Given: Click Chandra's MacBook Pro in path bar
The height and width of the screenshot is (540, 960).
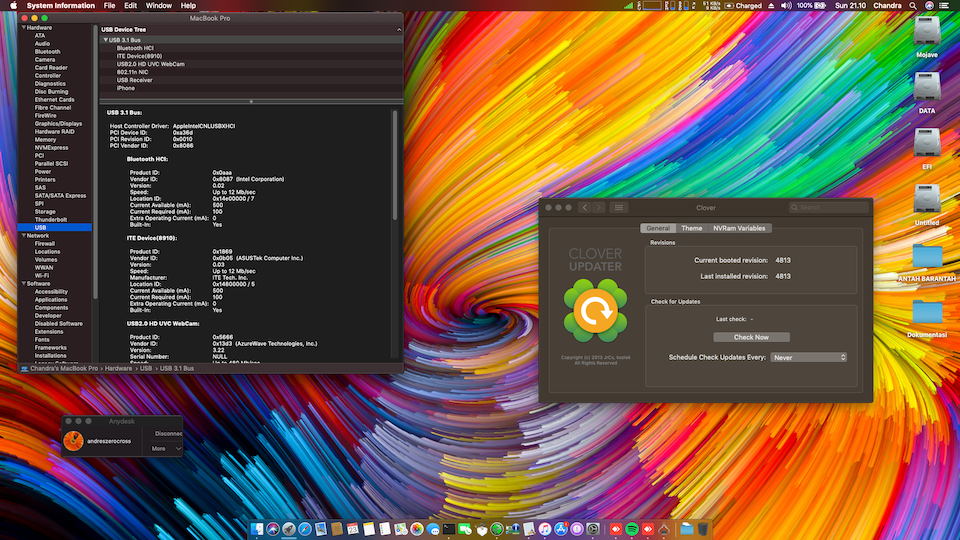Looking at the screenshot, I should tap(64, 369).
